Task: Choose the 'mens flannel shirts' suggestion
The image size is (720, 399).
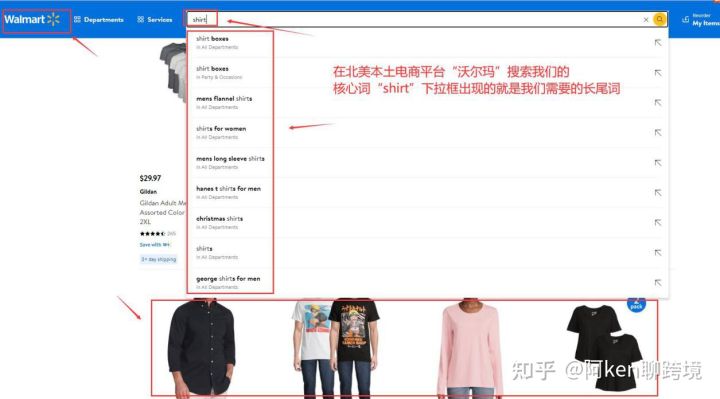Action: click(427, 102)
